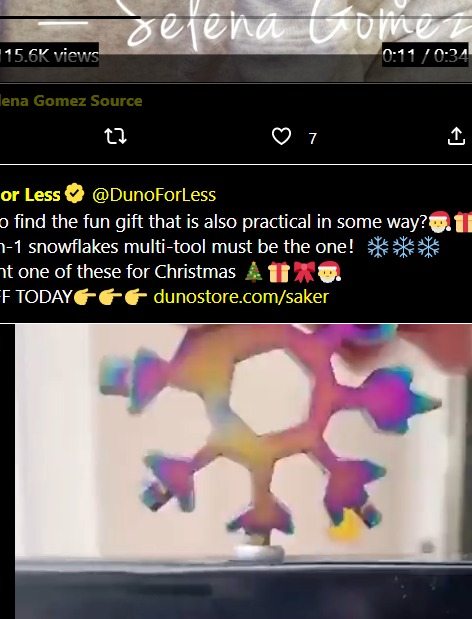This screenshot has height=619, width=472.
Task: Click the Selena Gomez video at top
Action: point(236,39)
